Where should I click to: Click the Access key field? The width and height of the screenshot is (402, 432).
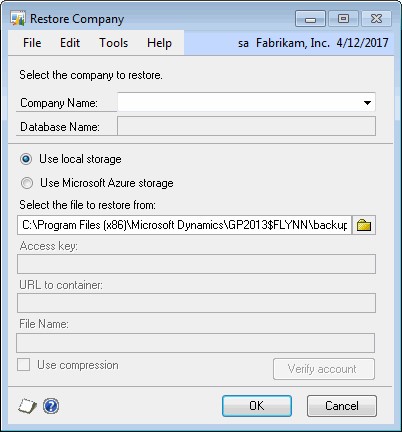coord(196,264)
